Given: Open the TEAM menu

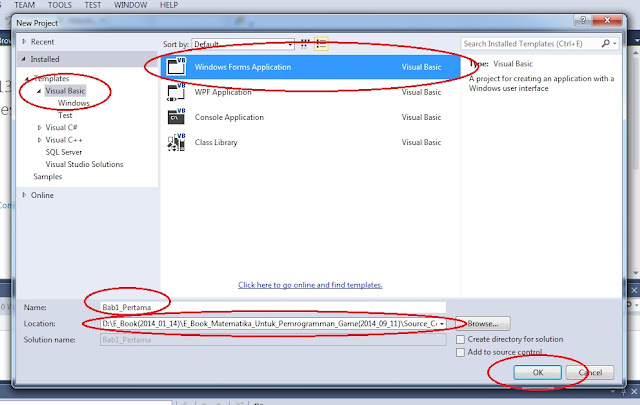Looking at the screenshot, I should (24, 5).
